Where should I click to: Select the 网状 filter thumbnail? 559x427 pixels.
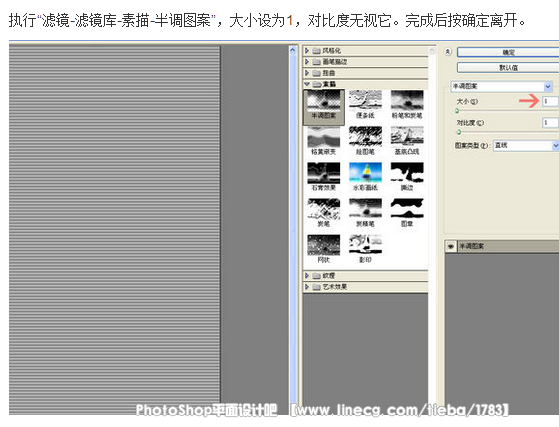pyautogui.click(x=324, y=249)
